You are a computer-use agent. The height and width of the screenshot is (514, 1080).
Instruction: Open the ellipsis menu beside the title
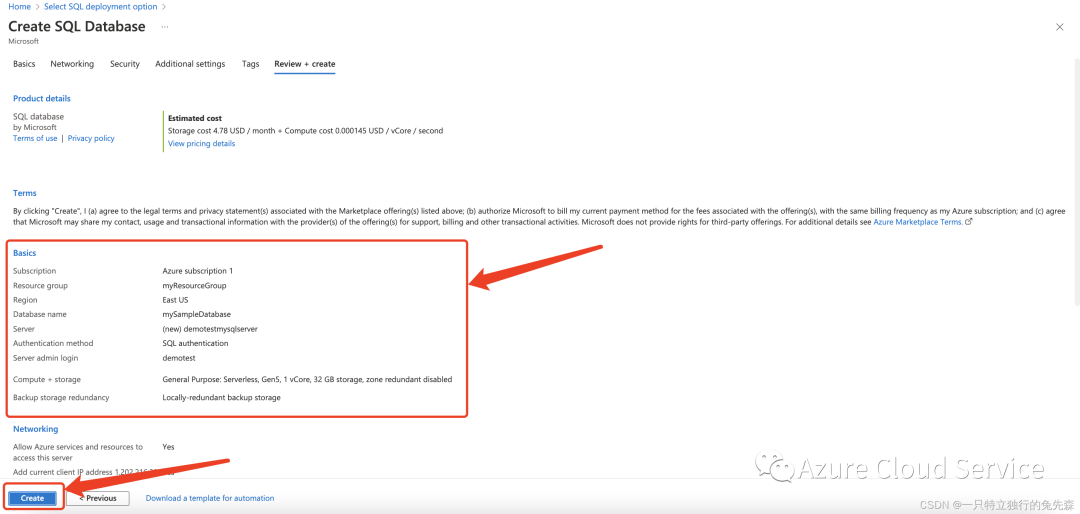click(x=165, y=27)
